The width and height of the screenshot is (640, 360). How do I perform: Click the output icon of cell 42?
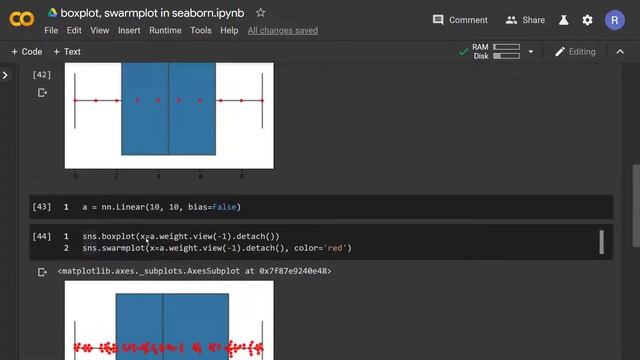click(42, 93)
